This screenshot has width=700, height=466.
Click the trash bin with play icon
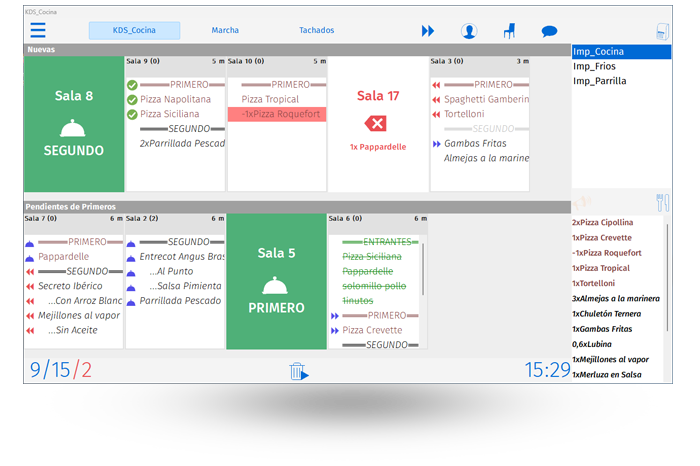299,371
